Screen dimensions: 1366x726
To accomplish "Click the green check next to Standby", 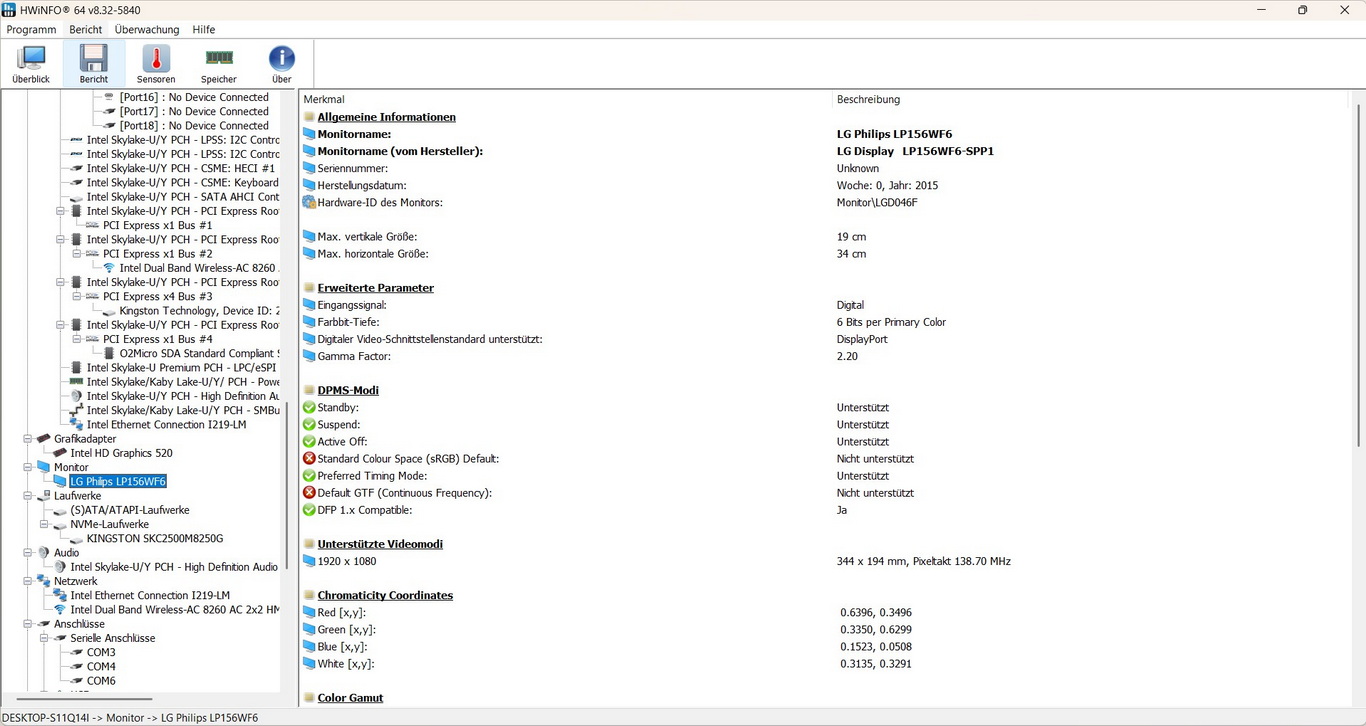I will click(309, 408).
